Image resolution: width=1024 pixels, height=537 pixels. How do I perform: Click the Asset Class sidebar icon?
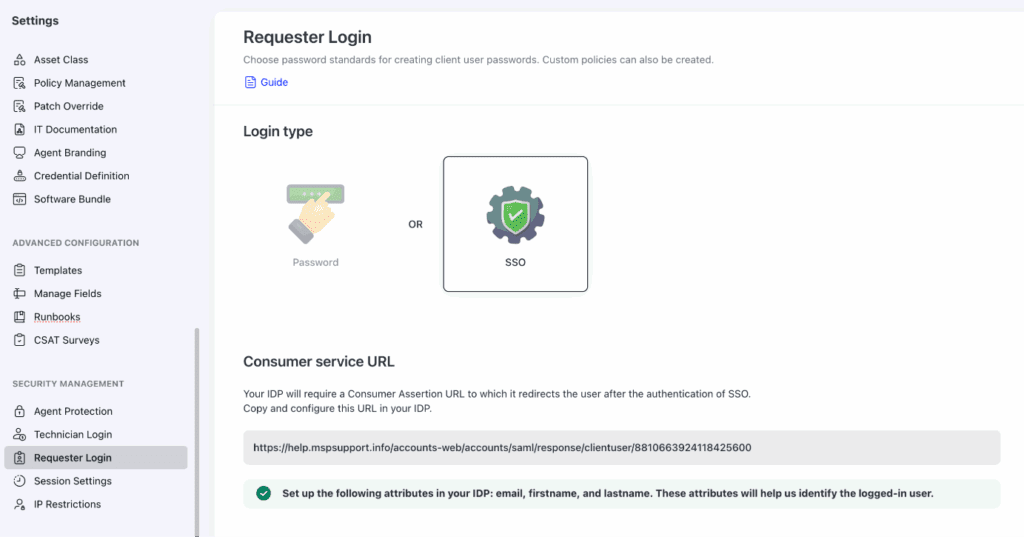coord(19,60)
